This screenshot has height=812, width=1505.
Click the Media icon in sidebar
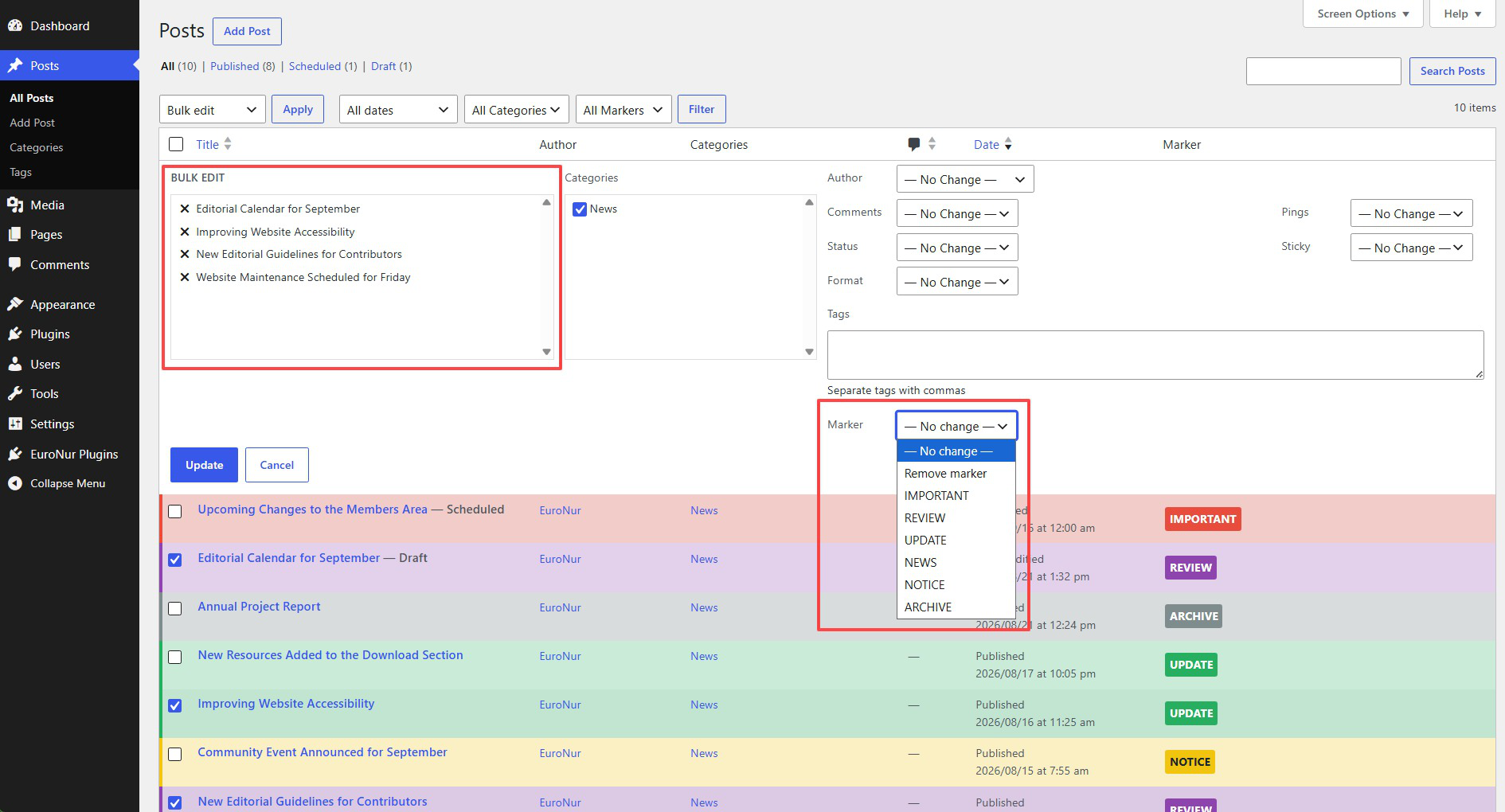15,205
